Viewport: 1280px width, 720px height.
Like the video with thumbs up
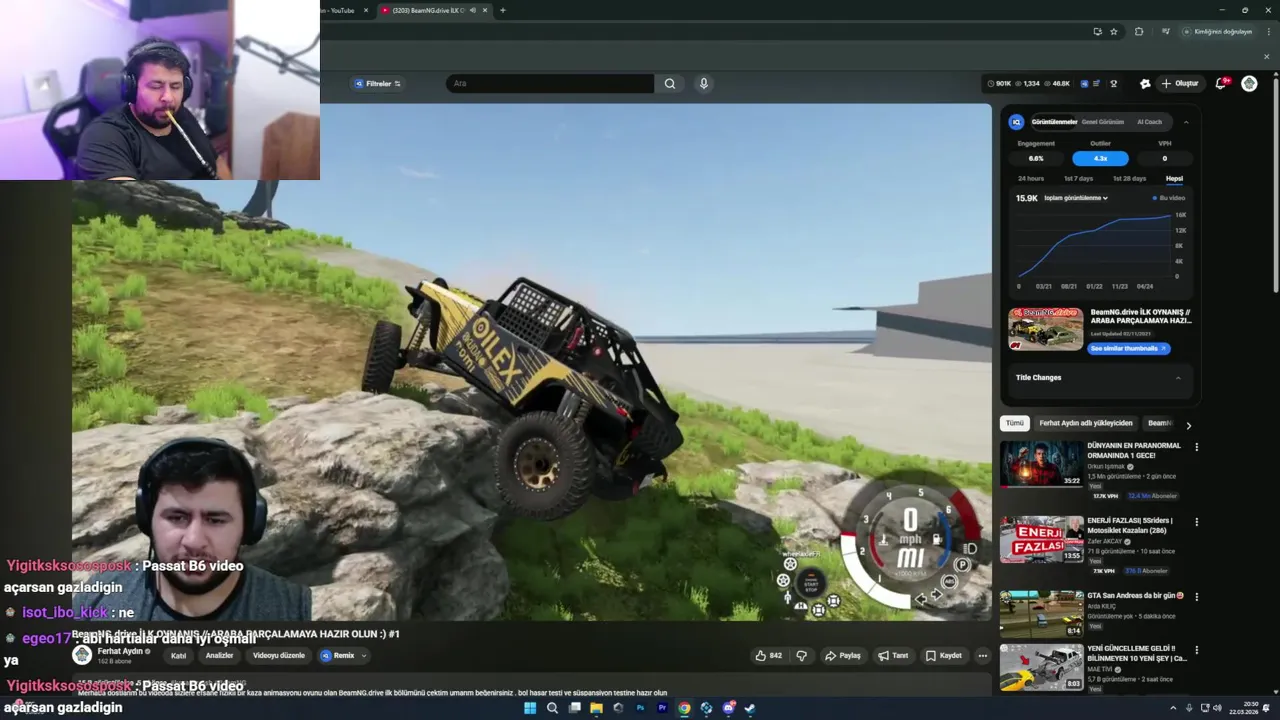769,656
